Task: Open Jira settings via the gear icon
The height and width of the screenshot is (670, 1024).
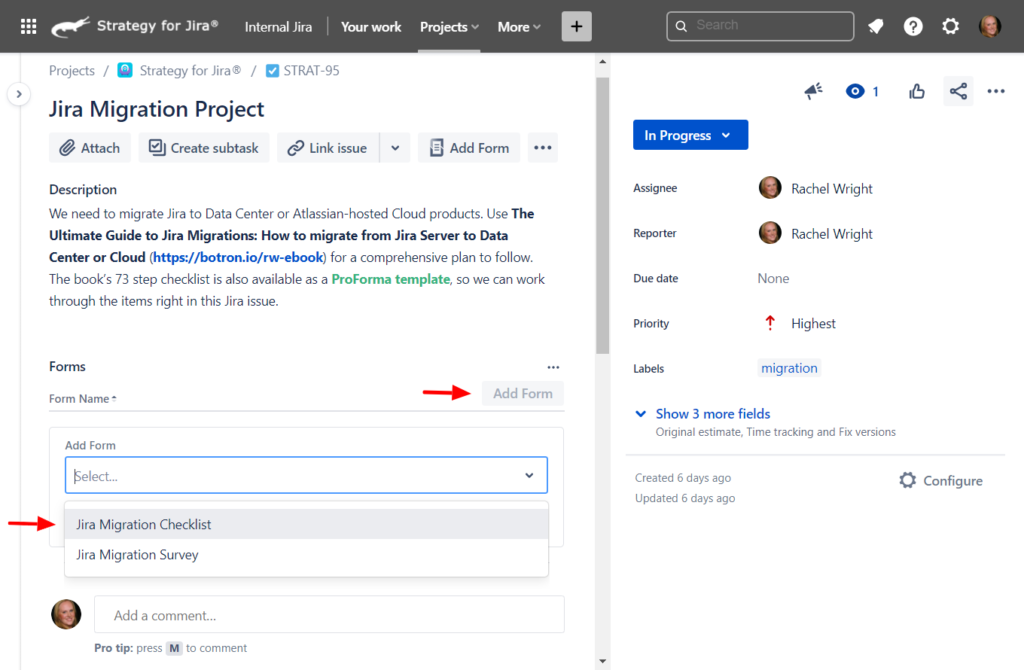Action: [x=950, y=26]
